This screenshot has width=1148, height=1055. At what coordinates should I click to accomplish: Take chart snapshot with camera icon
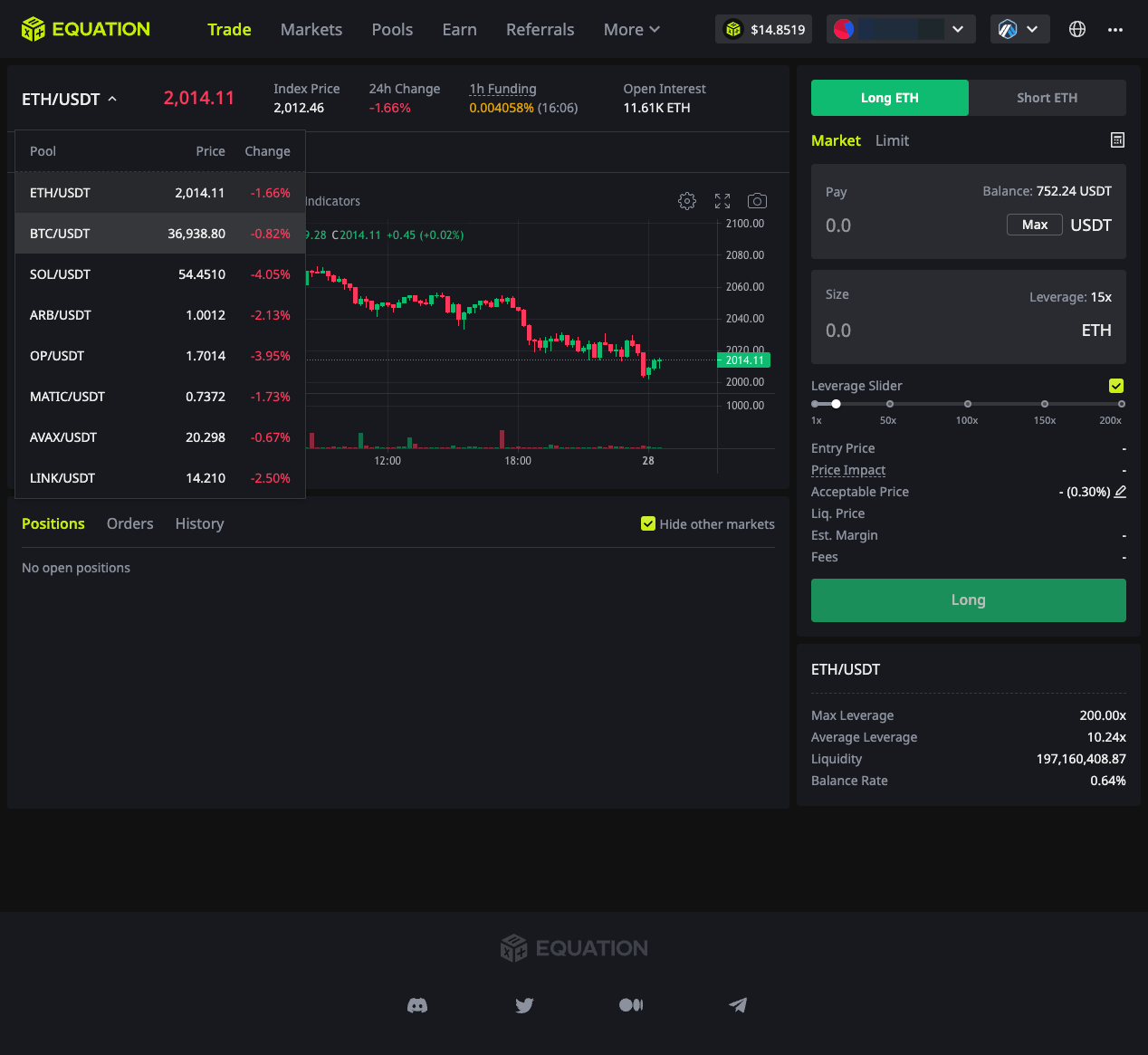click(x=757, y=201)
